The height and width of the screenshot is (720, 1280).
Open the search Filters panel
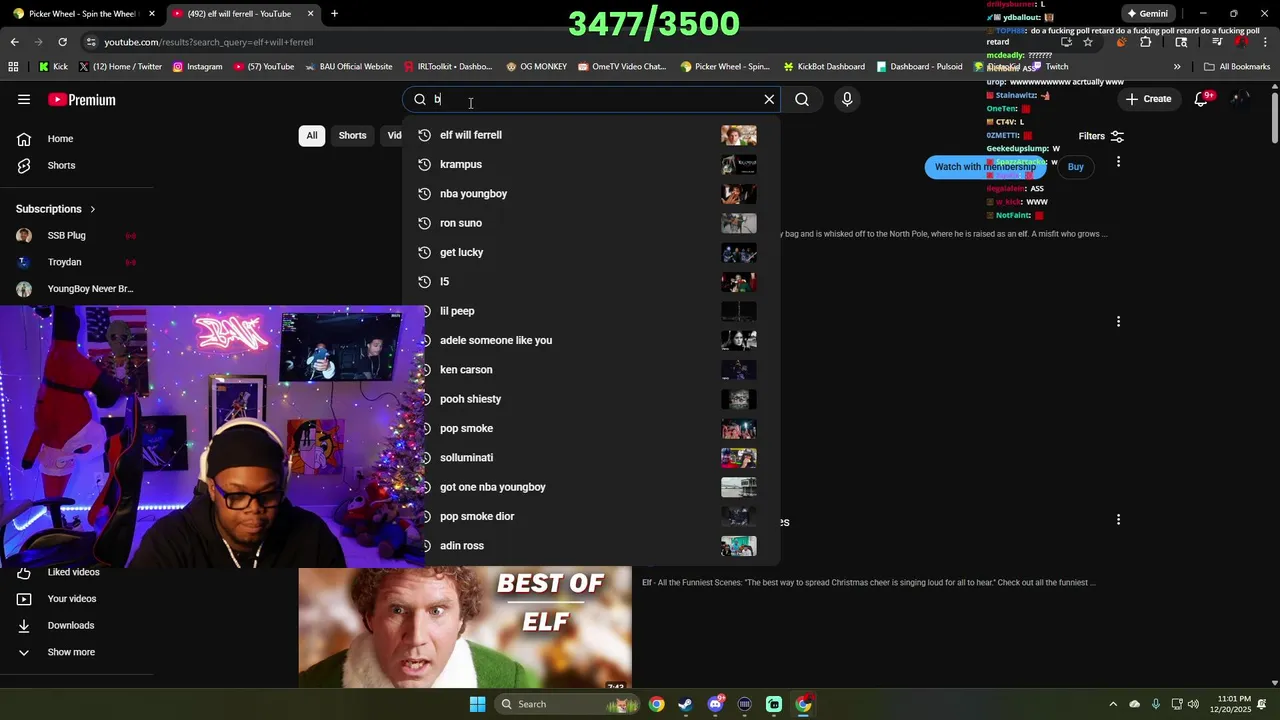(1101, 136)
